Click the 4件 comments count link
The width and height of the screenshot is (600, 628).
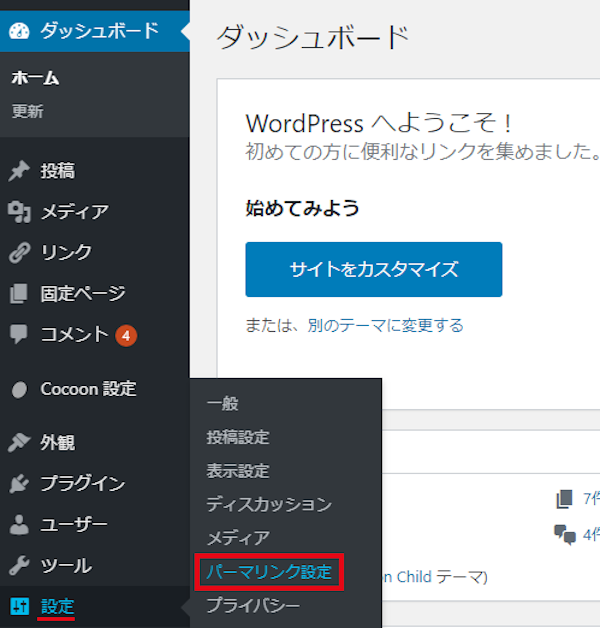[x=591, y=535]
